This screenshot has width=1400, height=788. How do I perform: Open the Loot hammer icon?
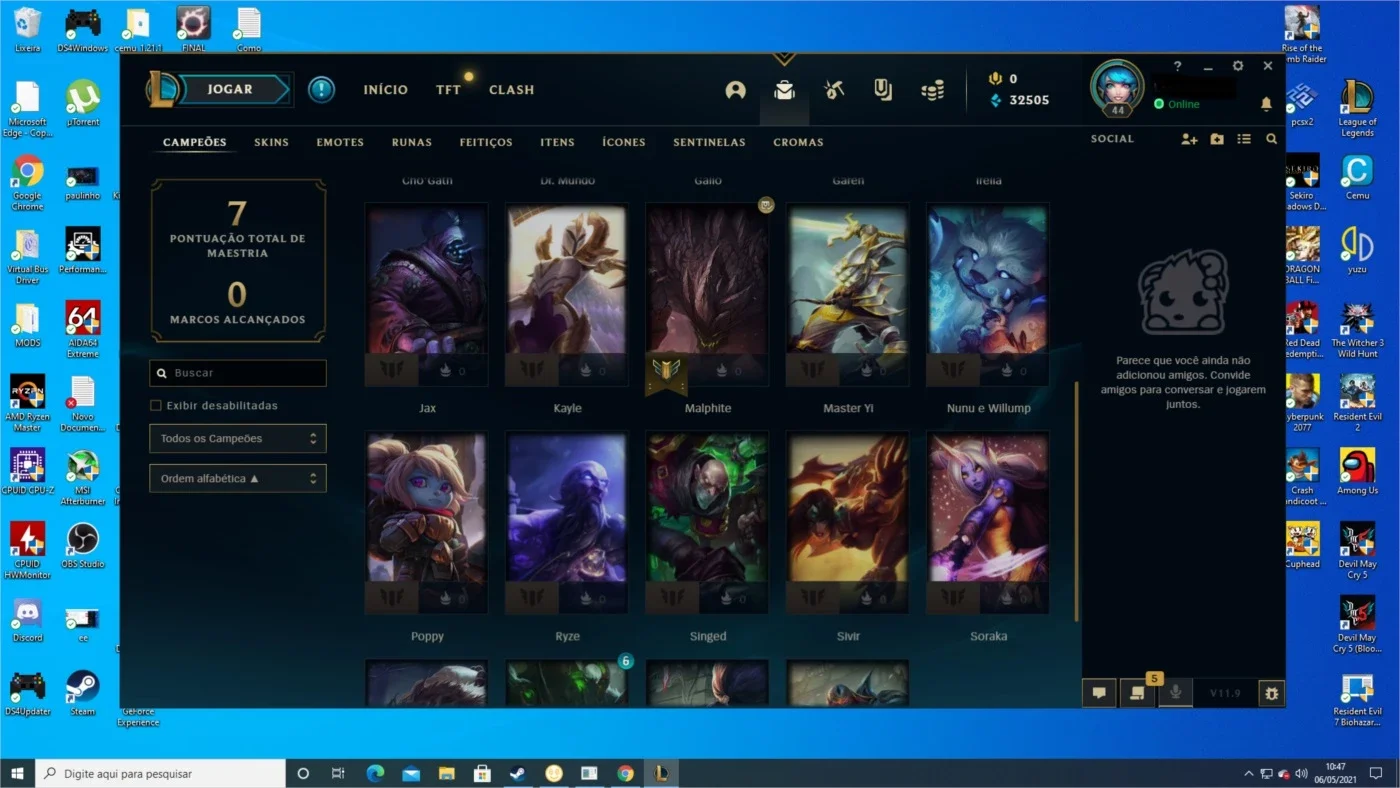tap(834, 90)
